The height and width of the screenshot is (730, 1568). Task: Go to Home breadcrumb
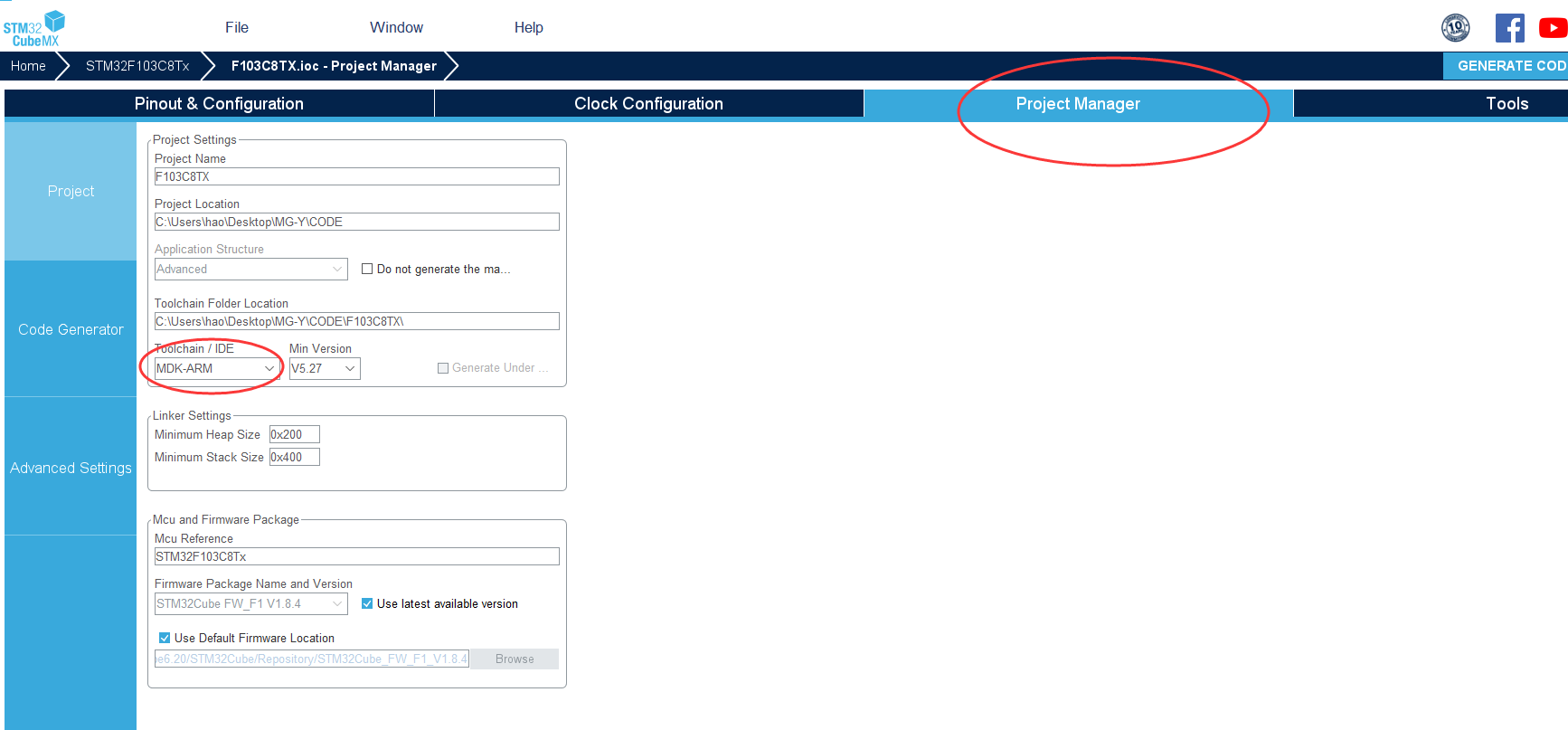28,66
